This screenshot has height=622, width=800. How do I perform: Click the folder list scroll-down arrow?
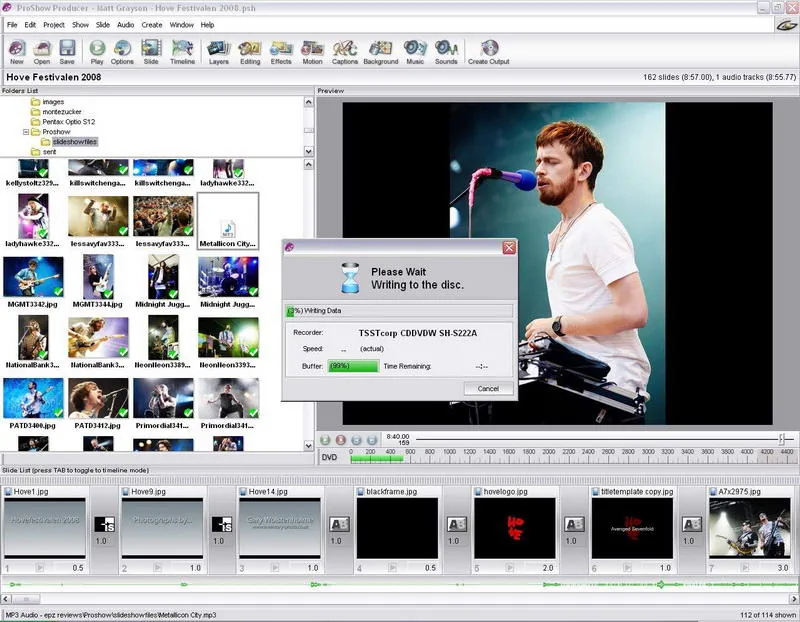[308, 151]
